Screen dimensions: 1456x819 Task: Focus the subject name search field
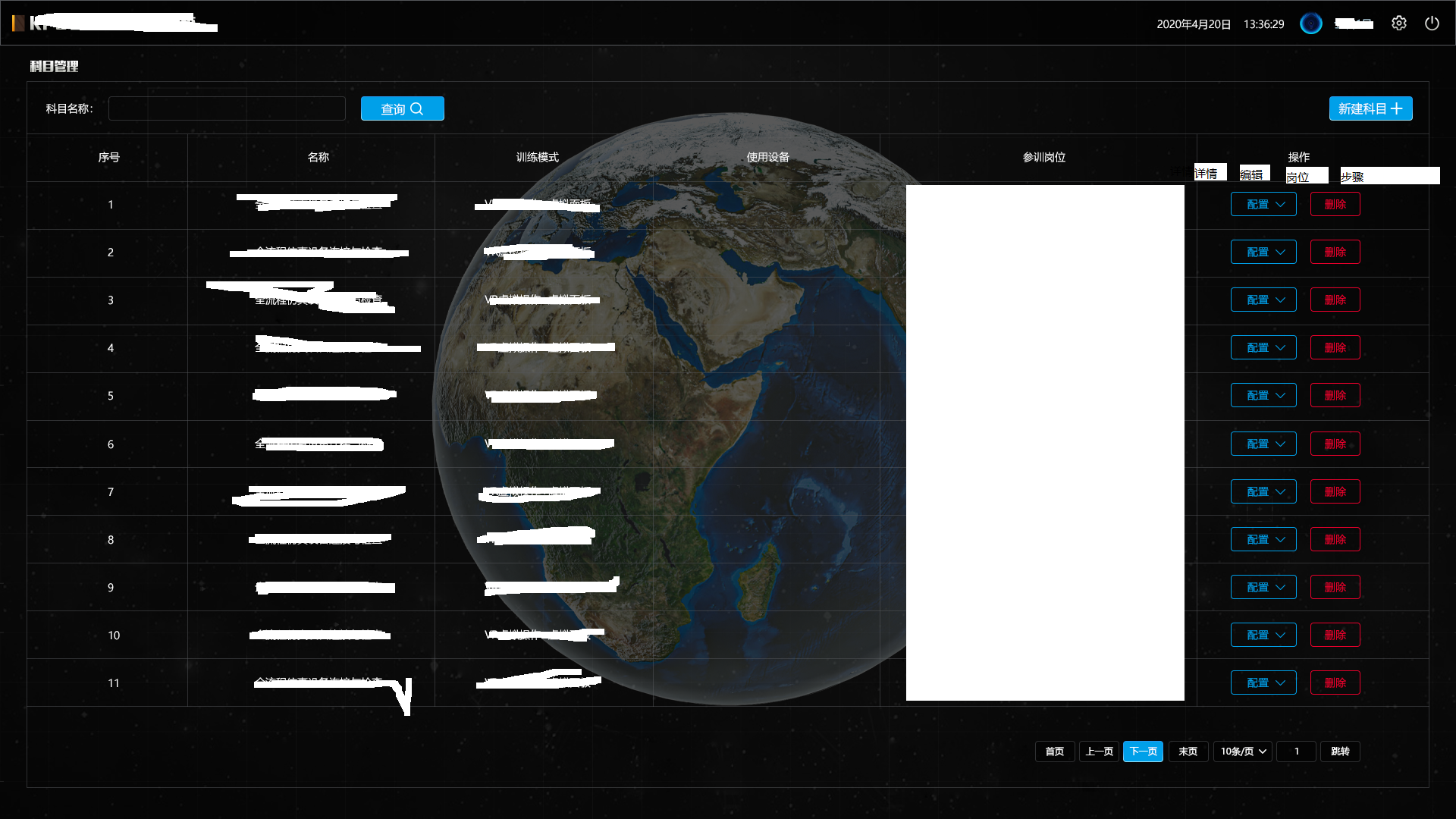(227, 108)
